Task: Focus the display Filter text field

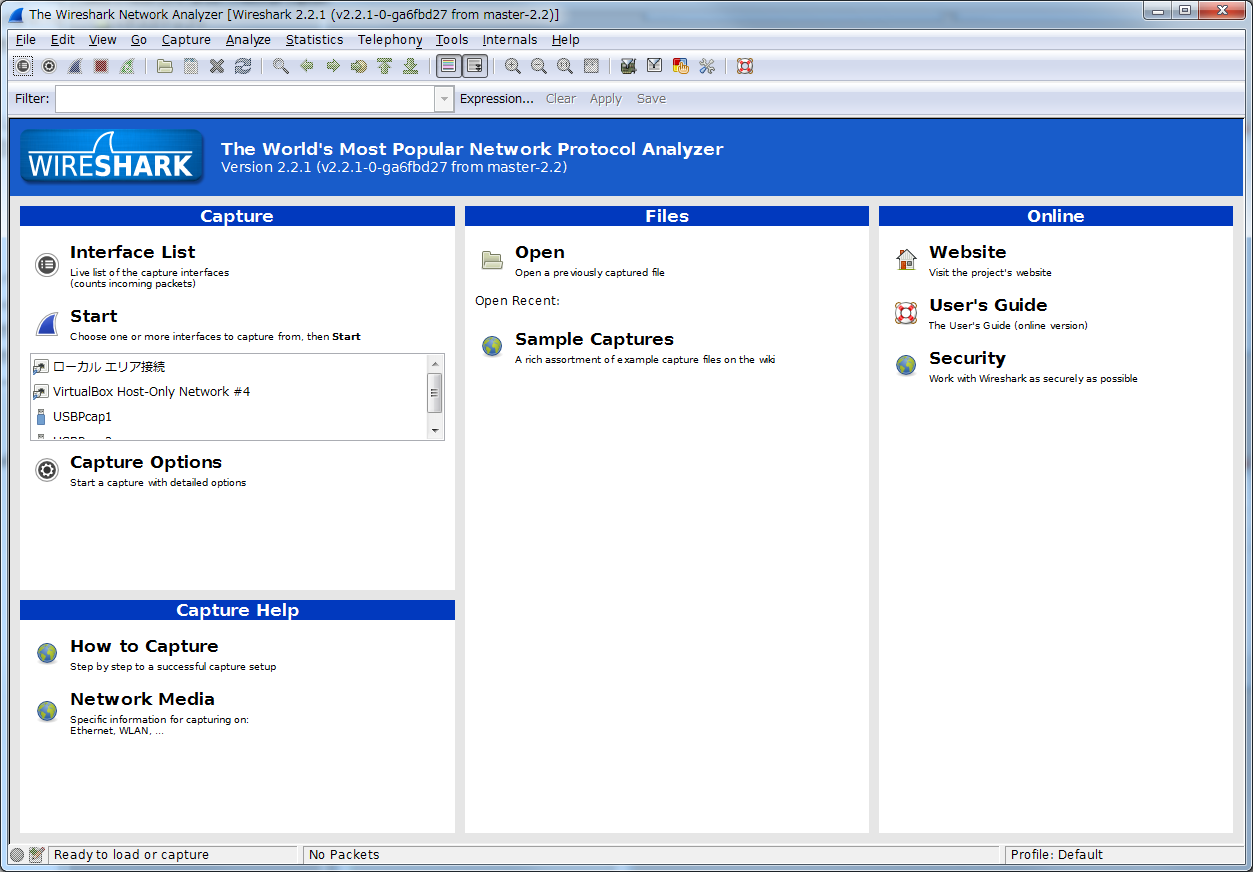Action: (x=245, y=99)
